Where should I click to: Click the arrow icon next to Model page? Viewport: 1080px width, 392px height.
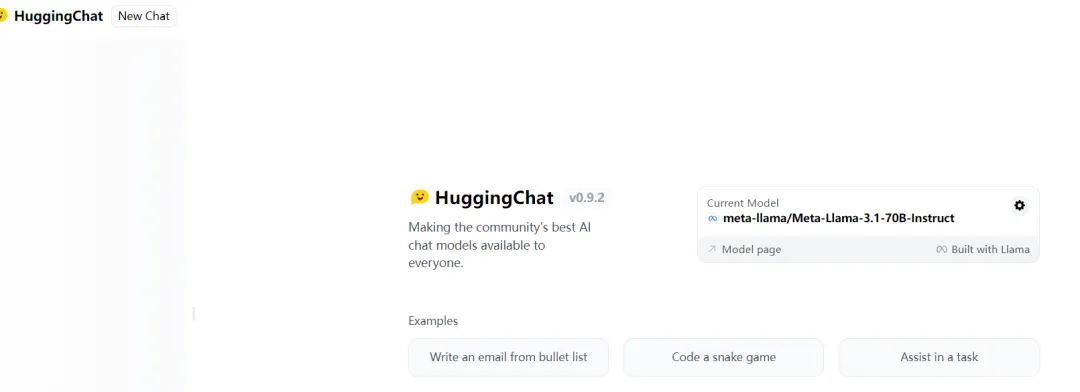712,249
